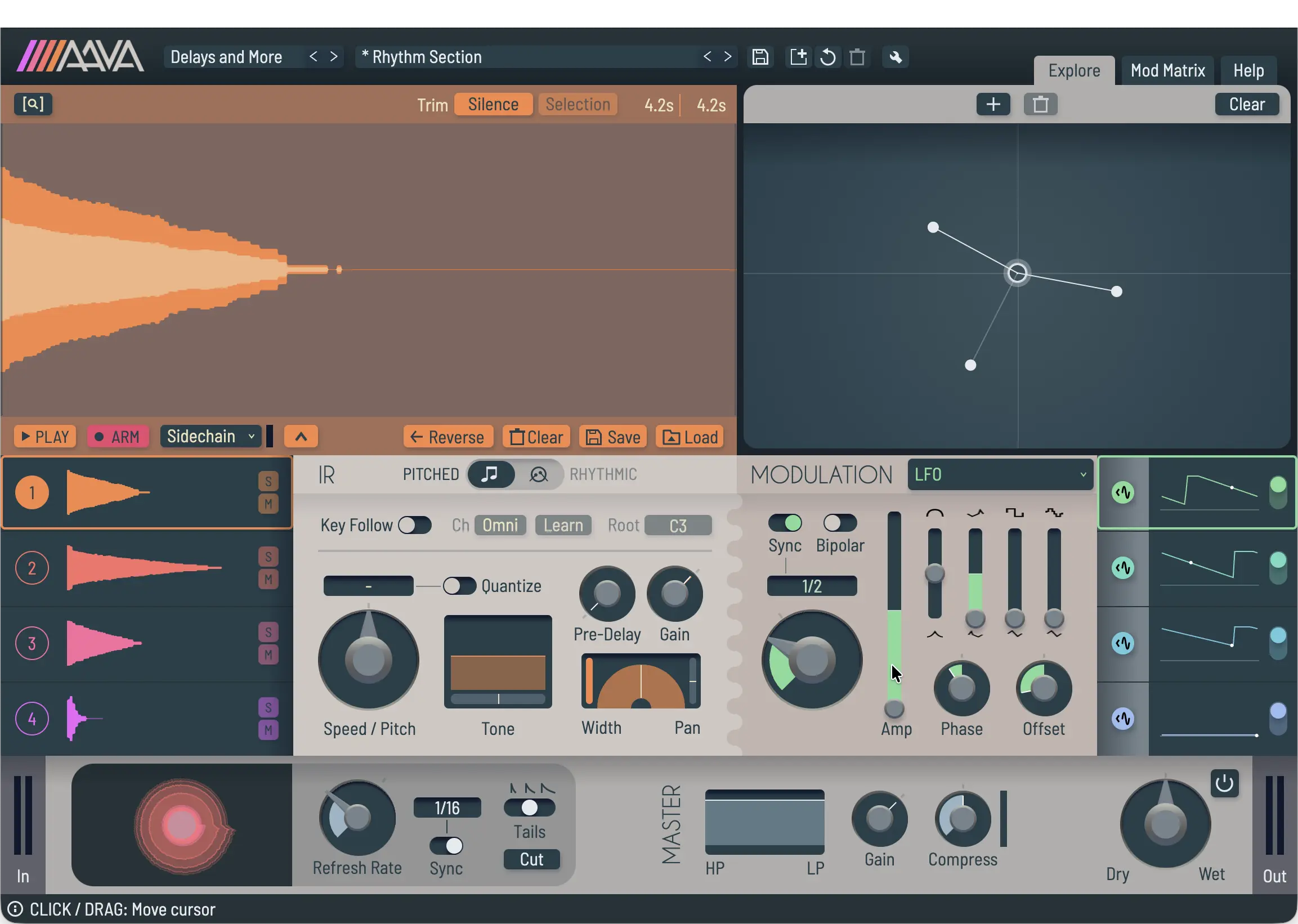Click the fourth lavender LFO modulator icon
The image size is (1298, 924).
pyautogui.click(x=1123, y=719)
